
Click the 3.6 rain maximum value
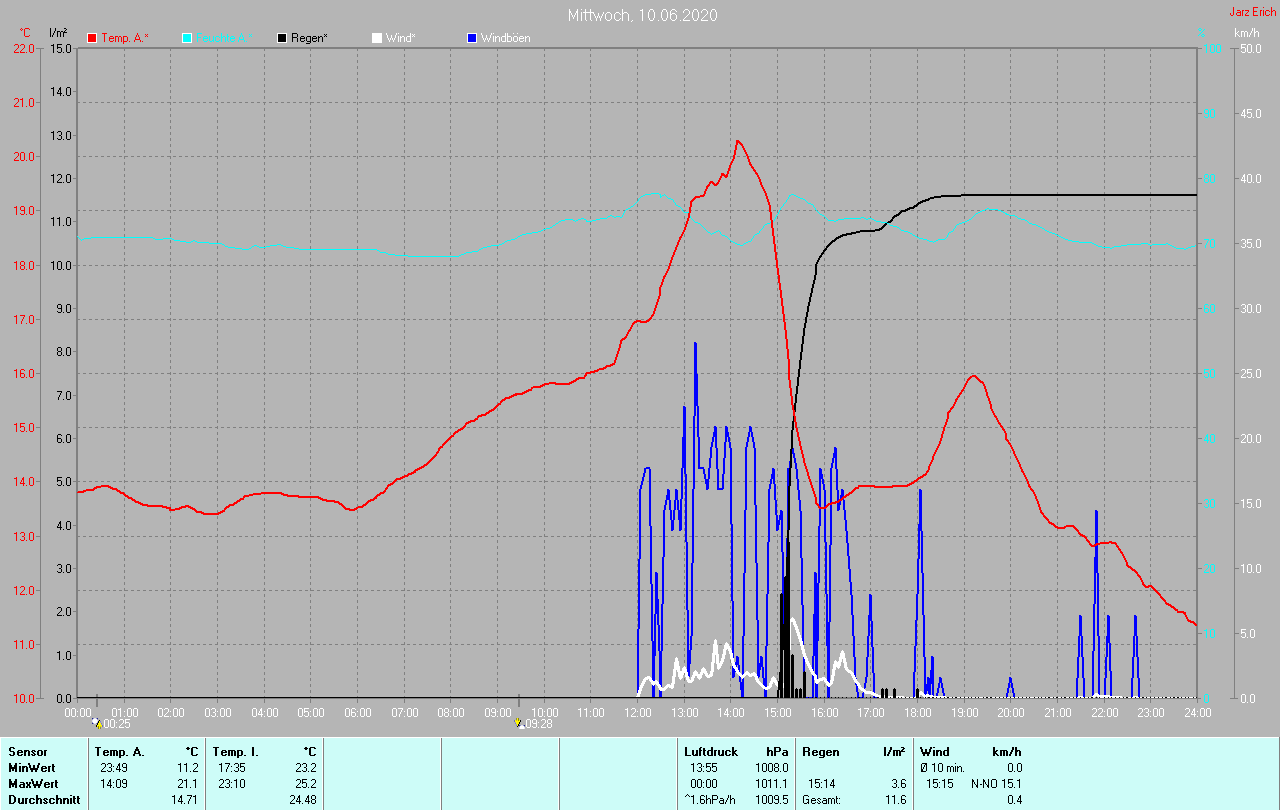point(898,784)
